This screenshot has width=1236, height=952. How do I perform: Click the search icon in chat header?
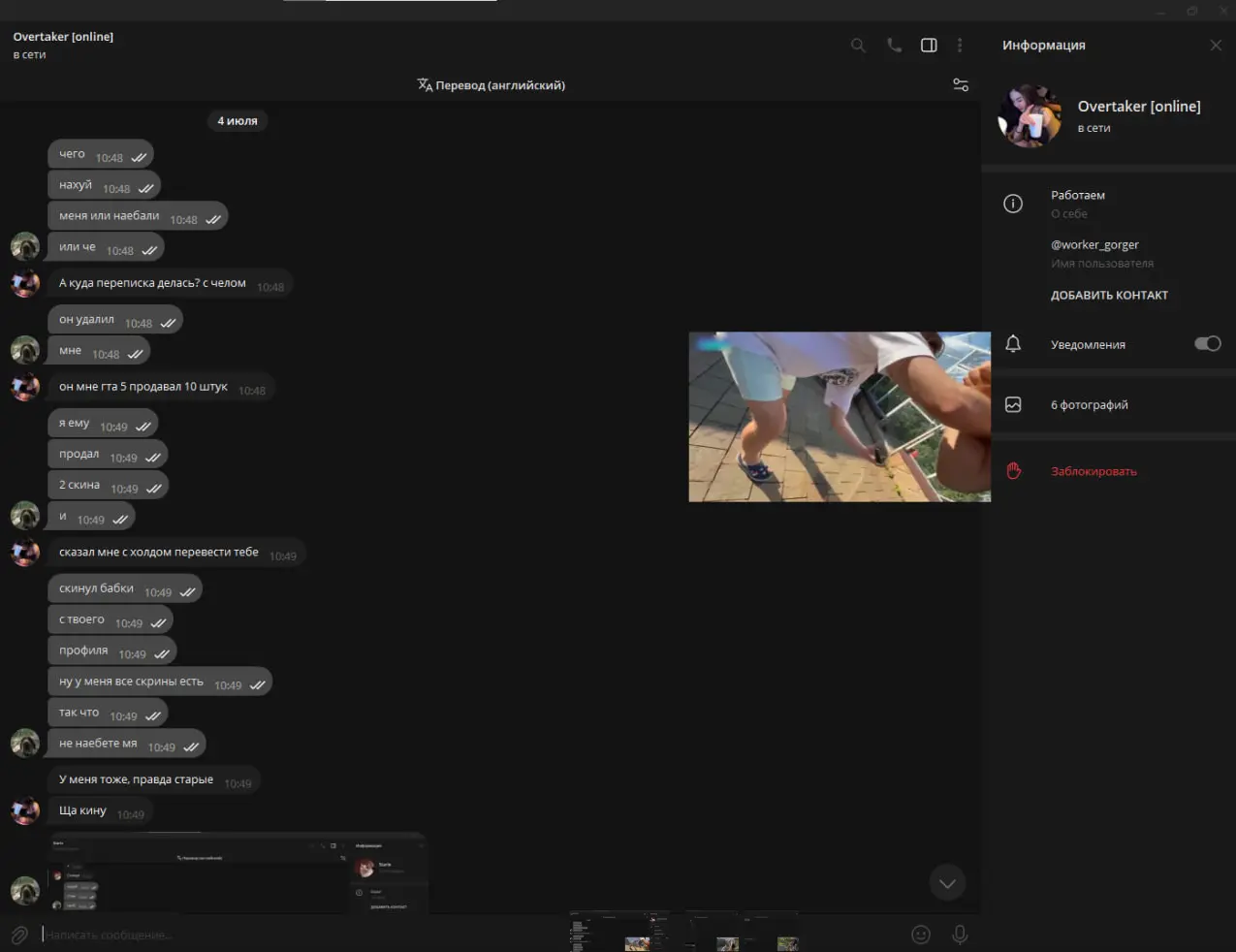(x=858, y=46)
